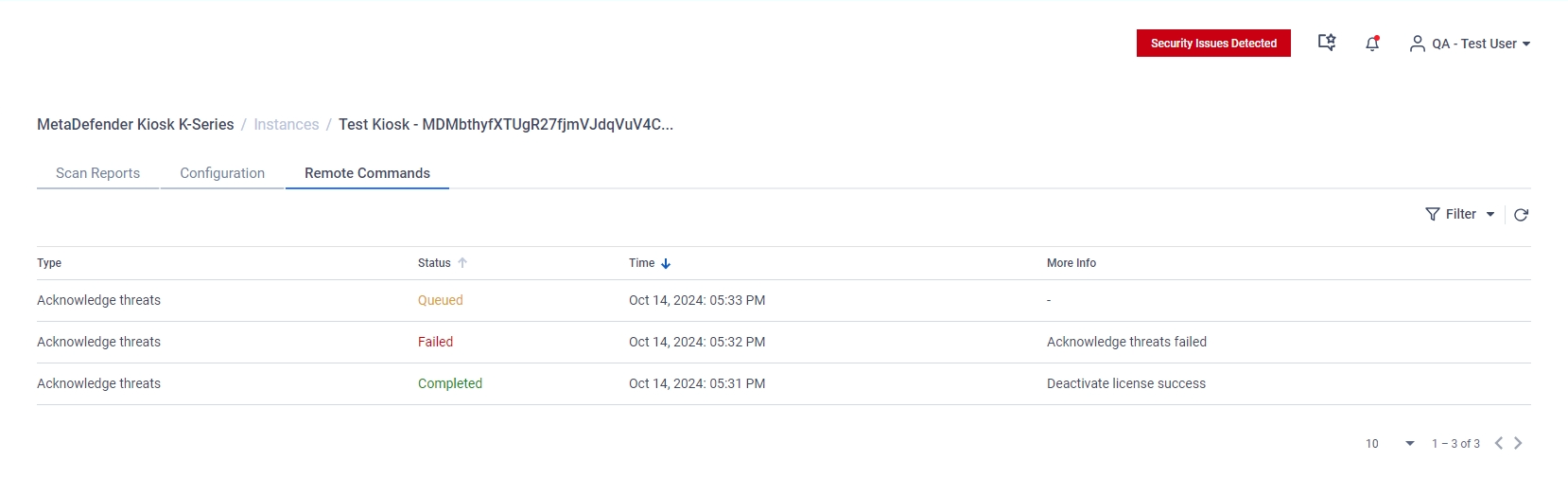This screenshot has width=1568, height=496.
Task: Click the filter funnel icon
Action: tap(1433, 215)
